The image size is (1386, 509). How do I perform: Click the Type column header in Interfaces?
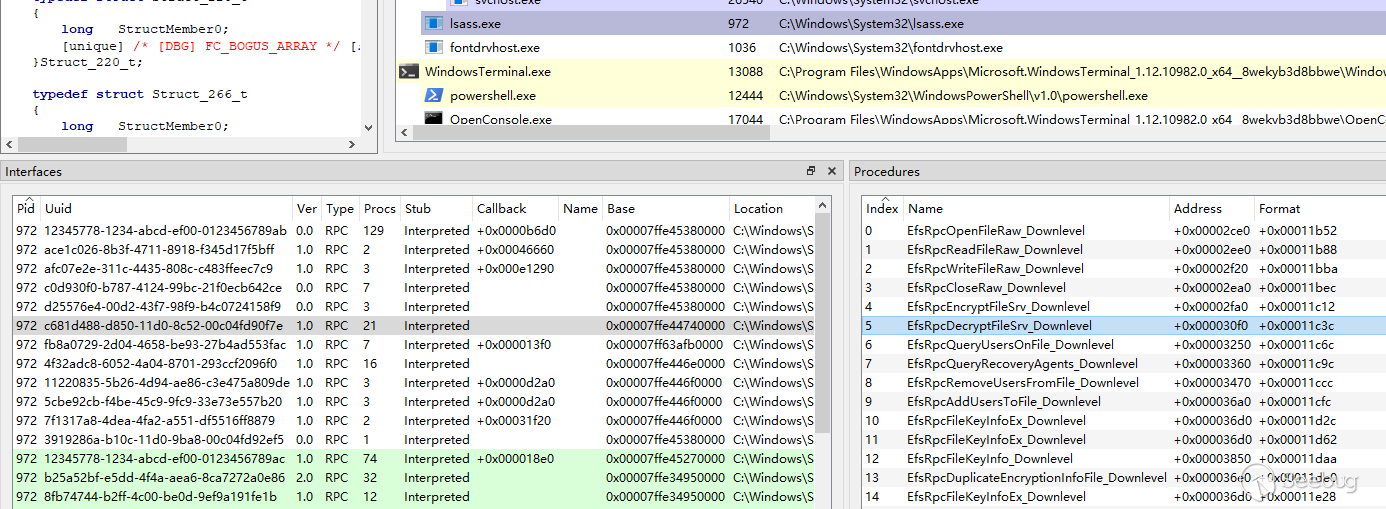[340, 209]
